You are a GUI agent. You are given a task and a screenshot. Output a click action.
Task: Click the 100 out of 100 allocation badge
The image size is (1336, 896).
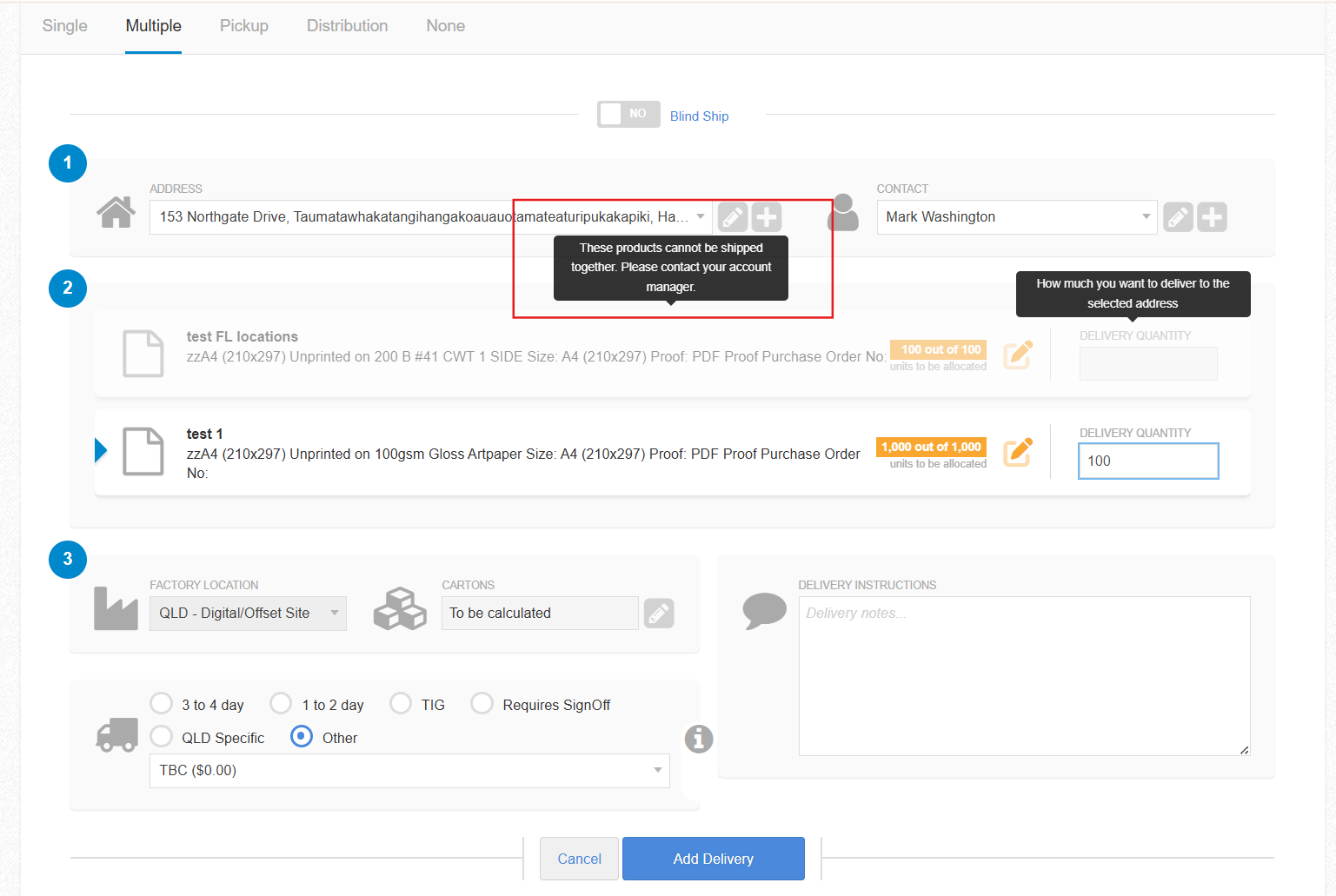click(x=939, y=349)
